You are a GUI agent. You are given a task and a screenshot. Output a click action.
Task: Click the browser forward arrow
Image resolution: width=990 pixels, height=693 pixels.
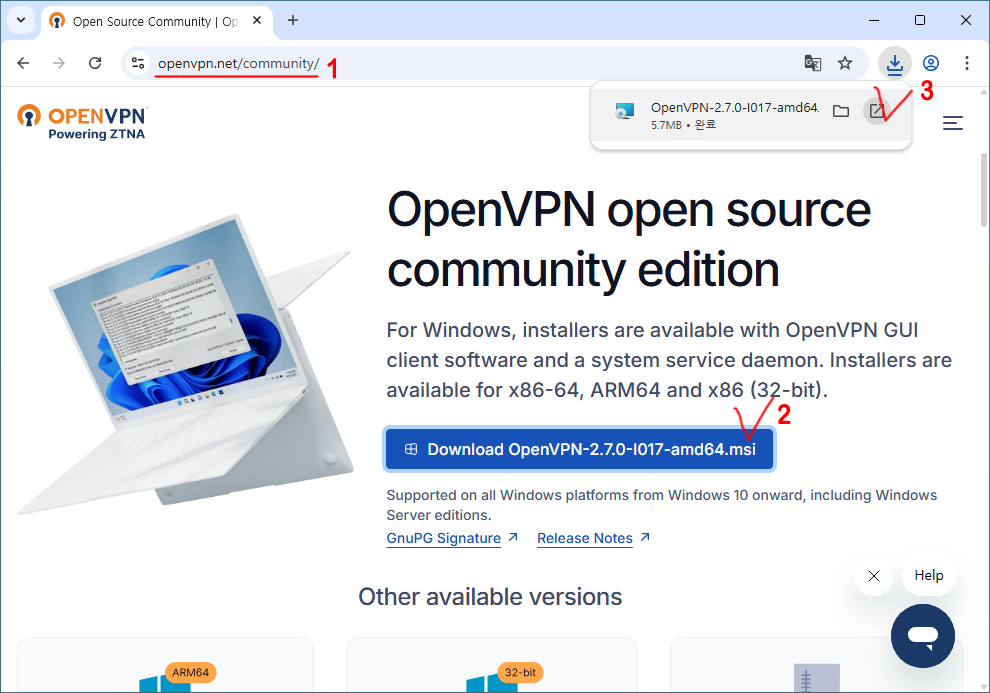pyautogui.click(x=59, y=63)
